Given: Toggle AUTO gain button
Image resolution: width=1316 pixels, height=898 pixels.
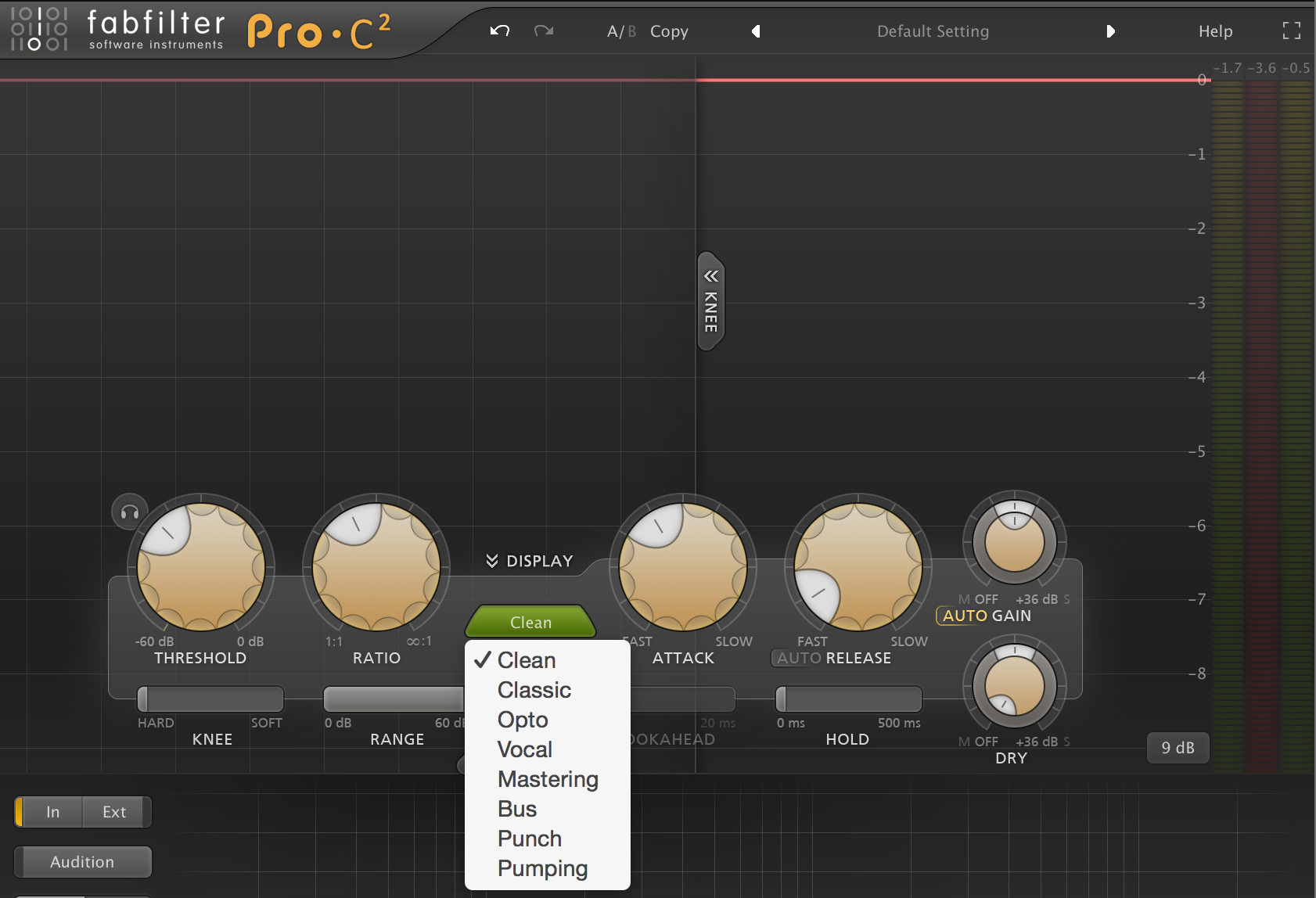Looking at the screenshot, I should point(965,616).
